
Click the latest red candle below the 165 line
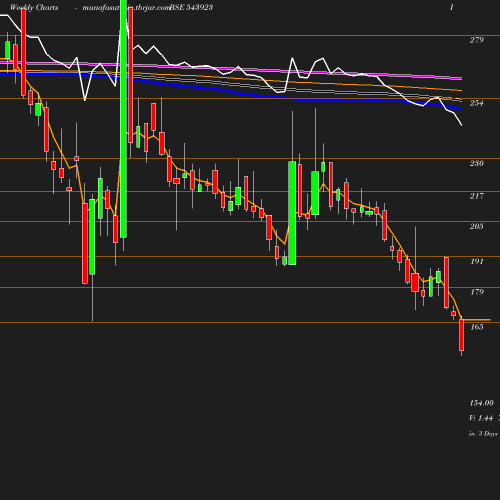462,335
